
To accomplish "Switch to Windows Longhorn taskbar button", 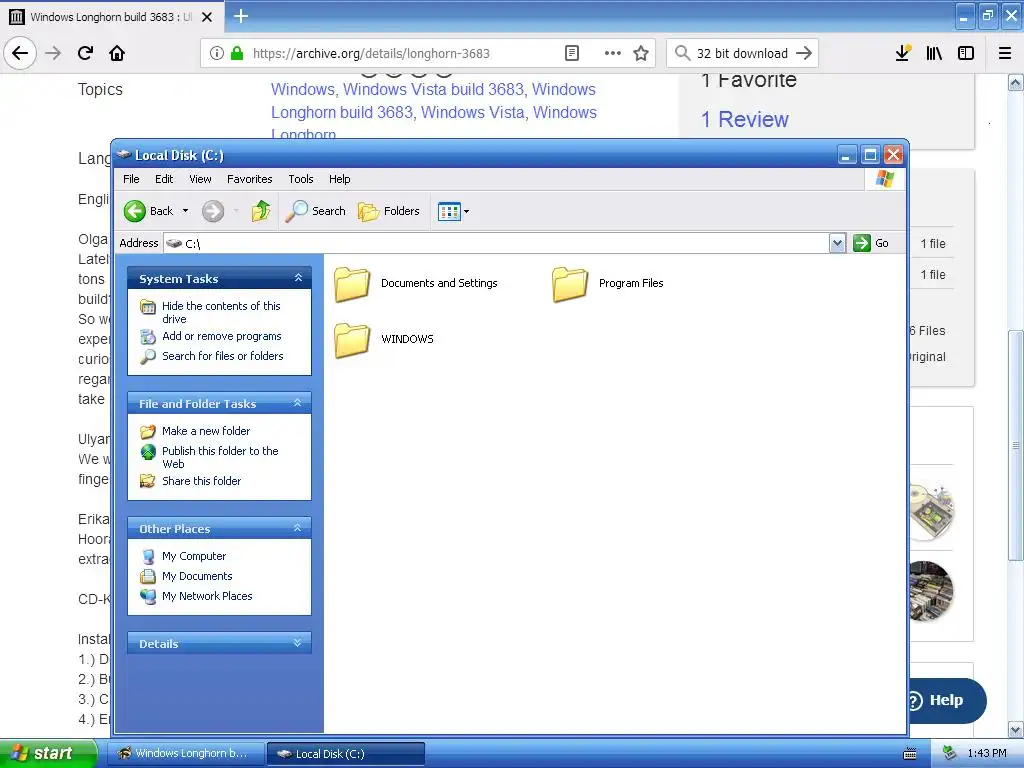I will pyautogui.click(x=185, y=754).
